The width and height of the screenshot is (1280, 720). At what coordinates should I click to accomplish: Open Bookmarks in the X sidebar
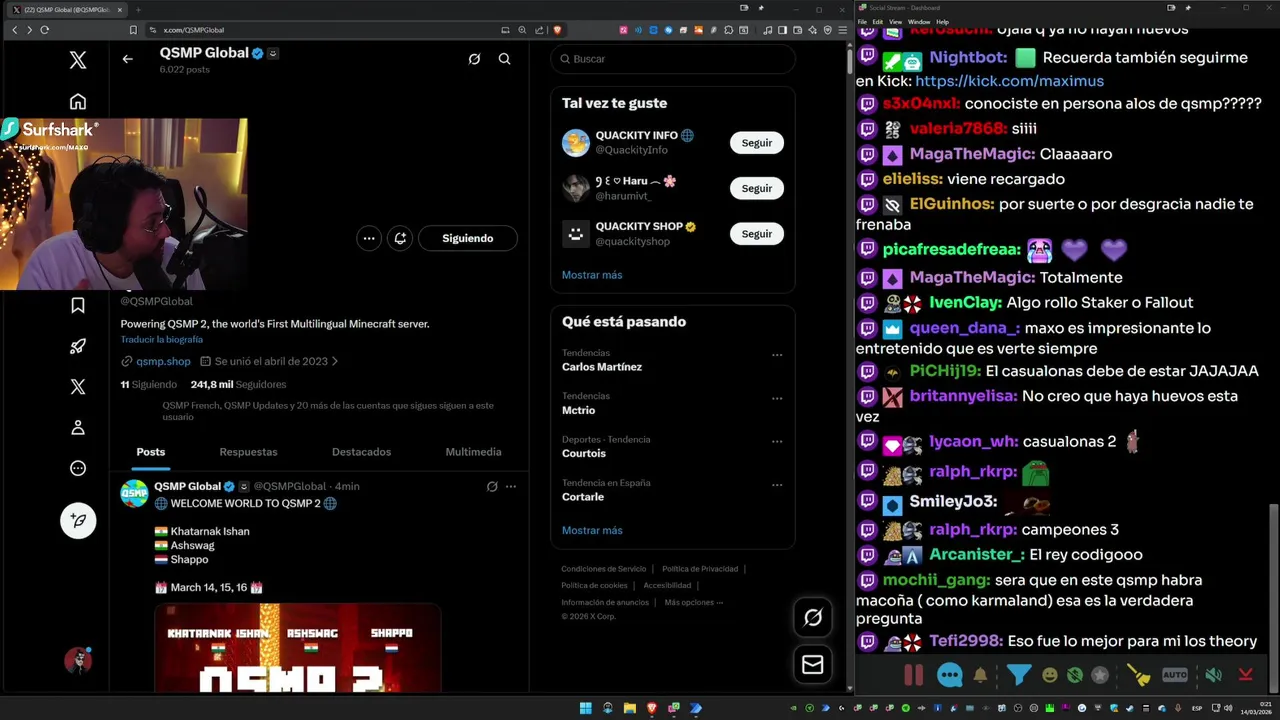click(78, 306)
